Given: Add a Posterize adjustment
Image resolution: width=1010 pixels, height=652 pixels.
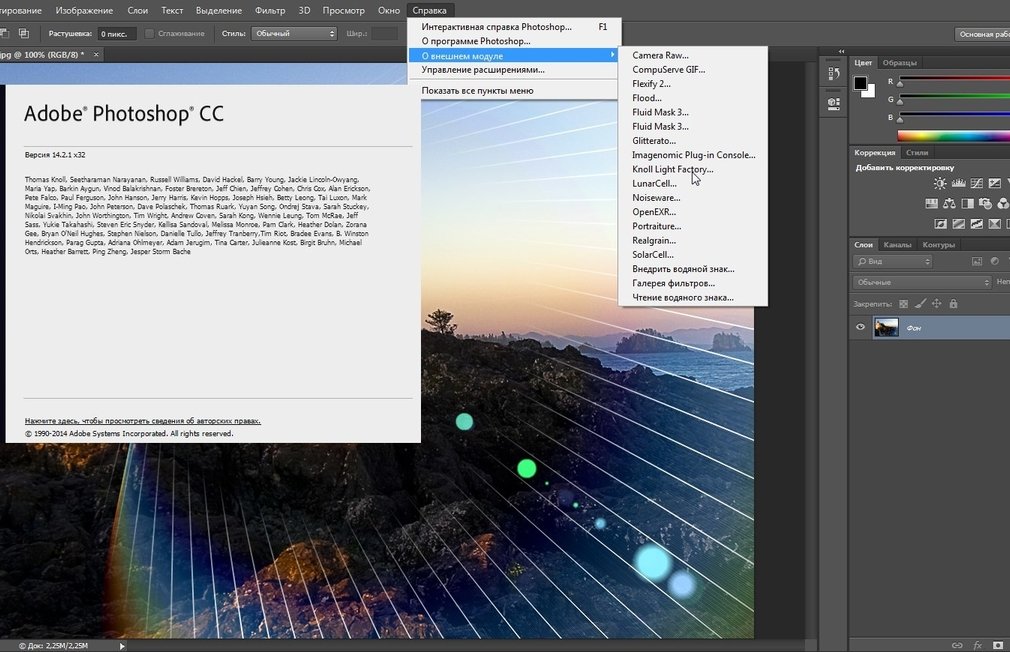Looking at the screenshot, I should pyautogui.click(x=958, y=224).
